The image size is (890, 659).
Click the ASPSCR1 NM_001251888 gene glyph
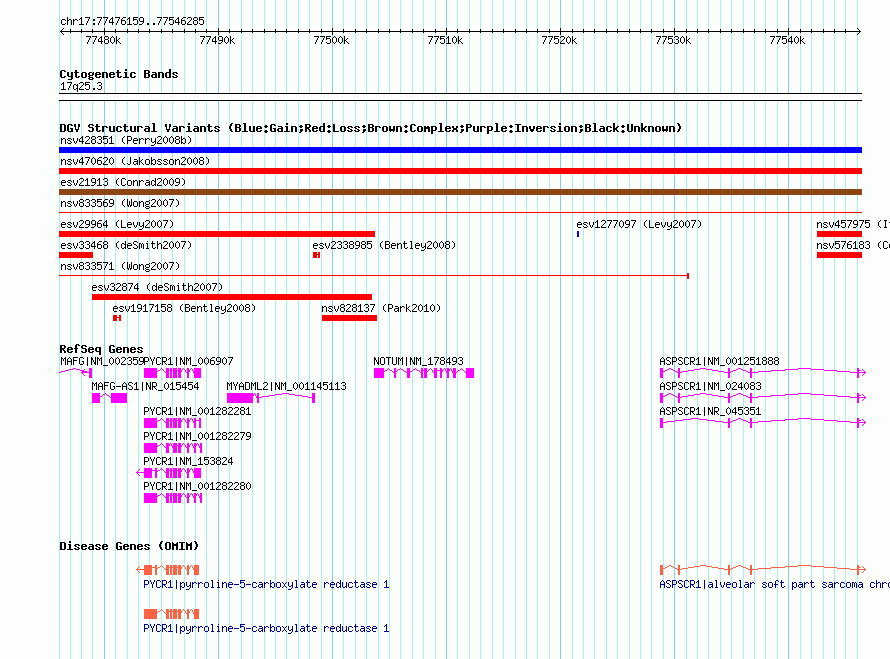pos(763,373)
